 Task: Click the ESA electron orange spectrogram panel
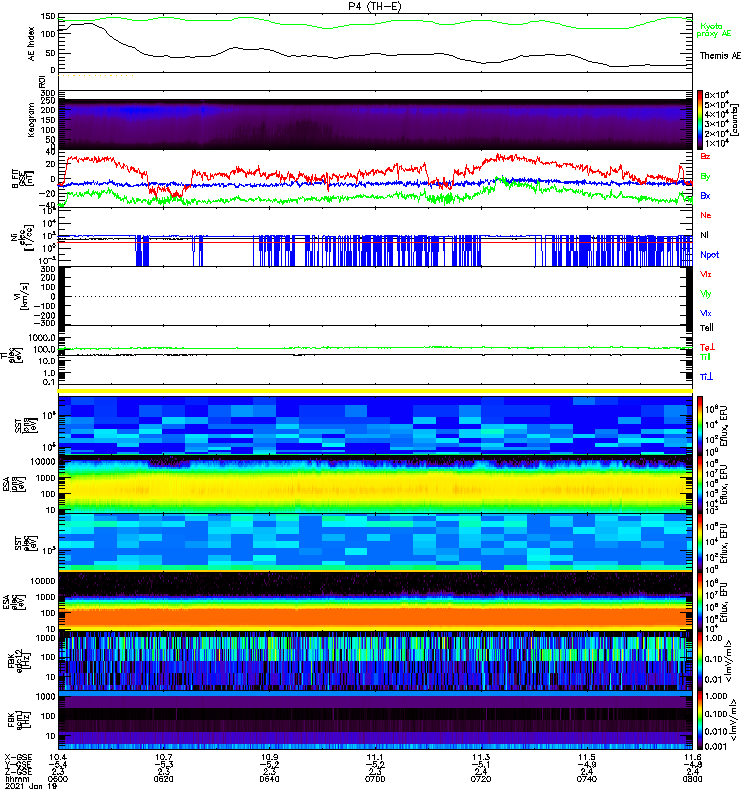pyautogui.click(x=375, y=602)
